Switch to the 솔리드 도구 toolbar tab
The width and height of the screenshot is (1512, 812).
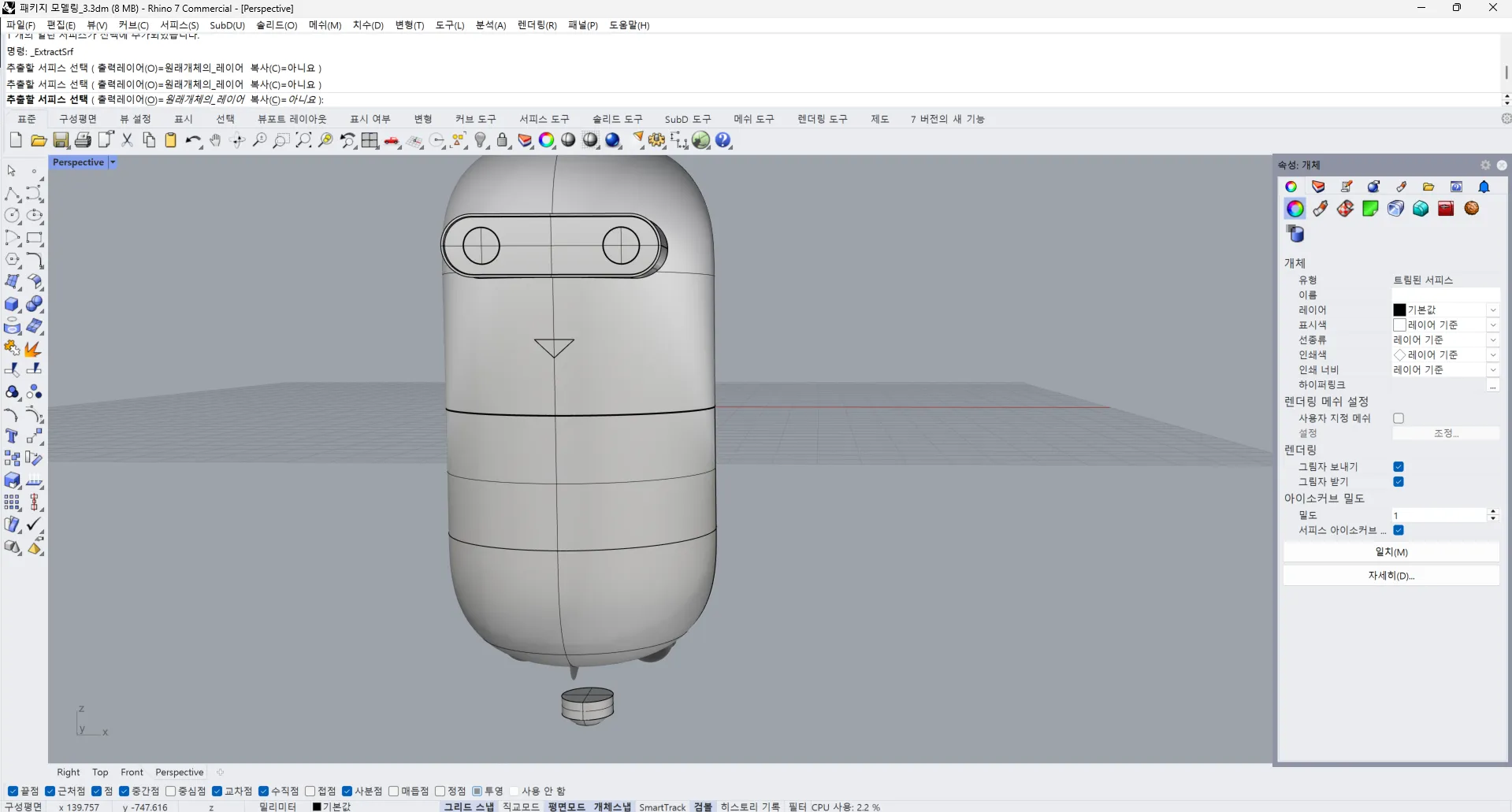617,119
